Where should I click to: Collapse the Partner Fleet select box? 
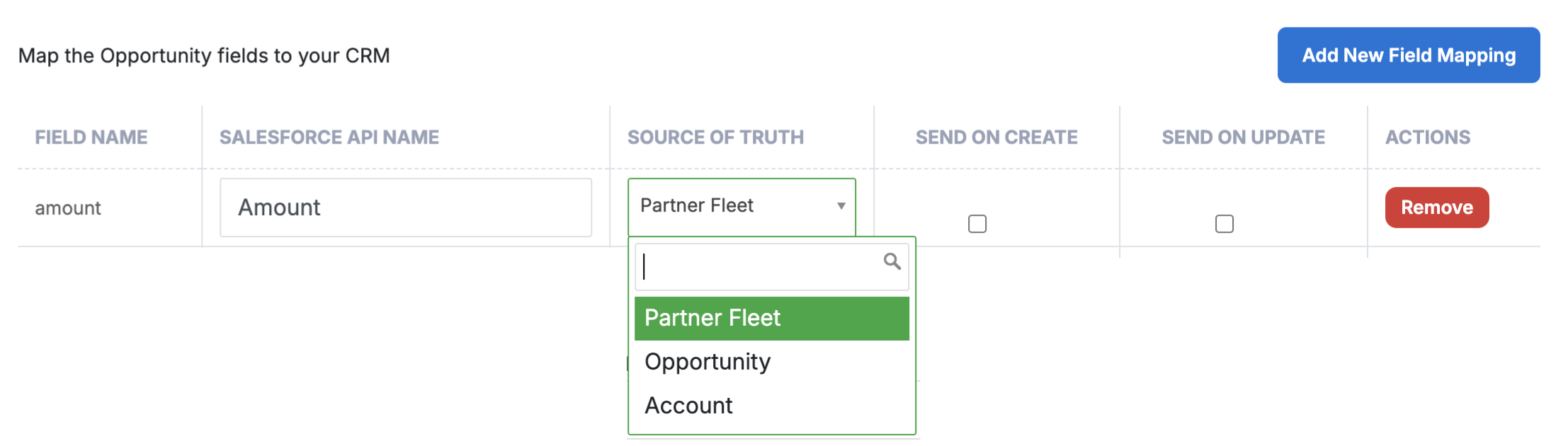742,207
